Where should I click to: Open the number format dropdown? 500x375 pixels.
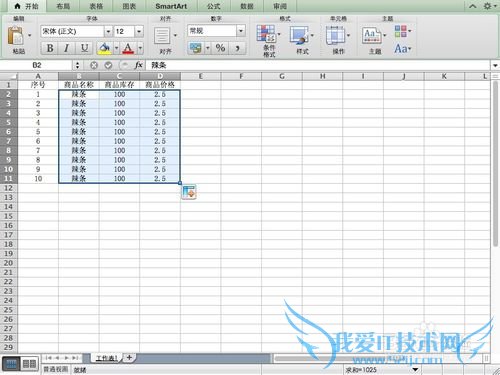(x=241, y=31)
